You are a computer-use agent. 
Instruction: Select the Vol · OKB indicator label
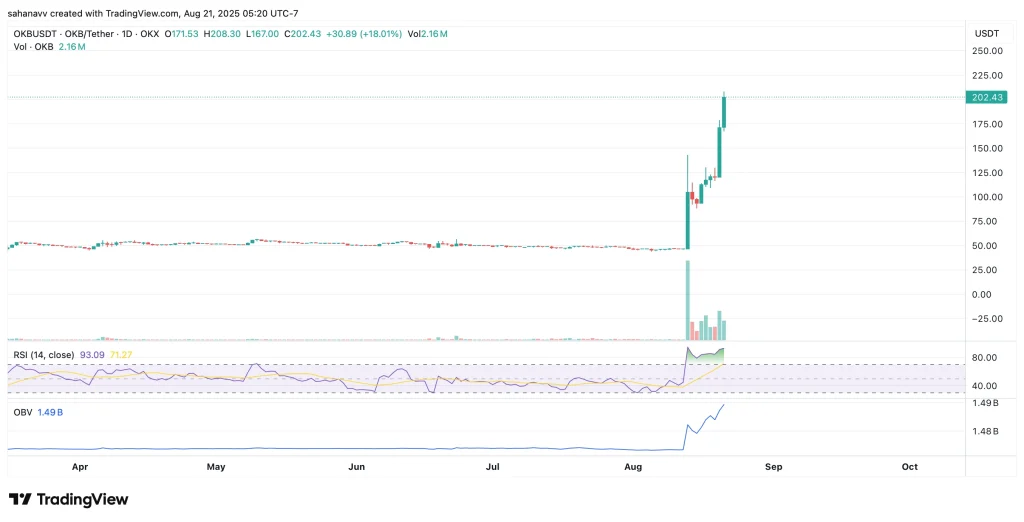tap(33, 47)
